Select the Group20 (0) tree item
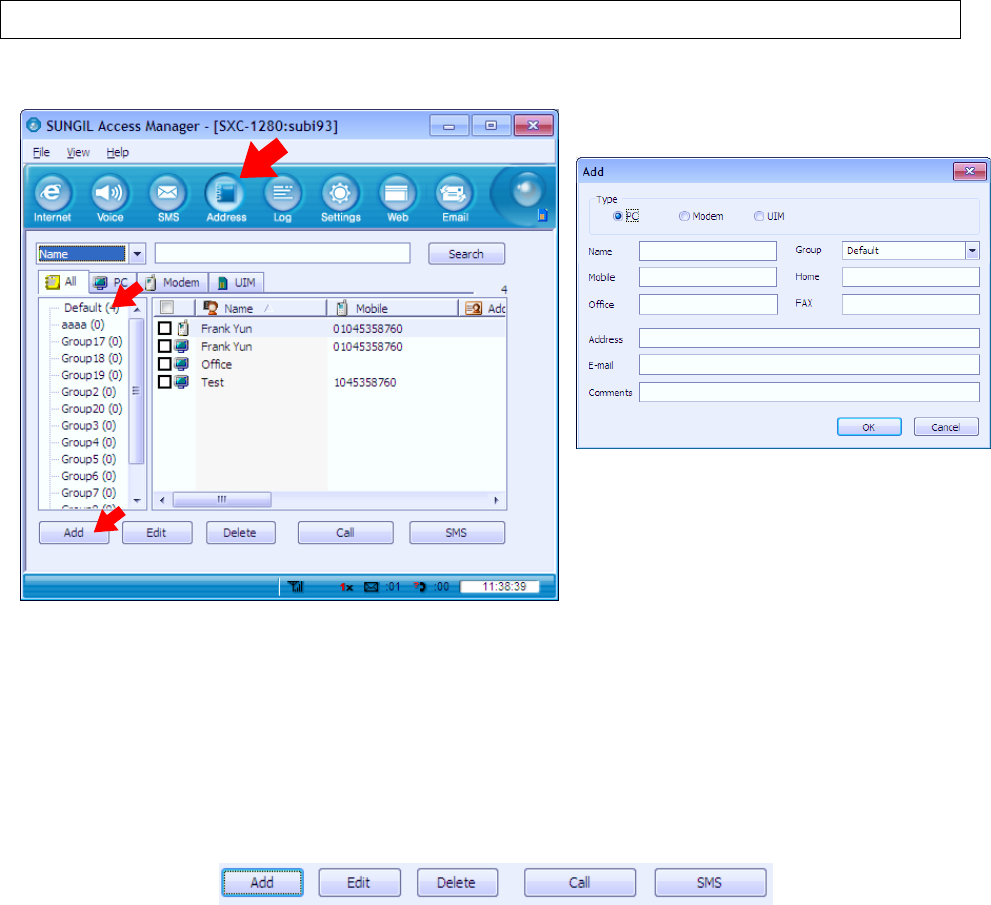 coord(92,409)
